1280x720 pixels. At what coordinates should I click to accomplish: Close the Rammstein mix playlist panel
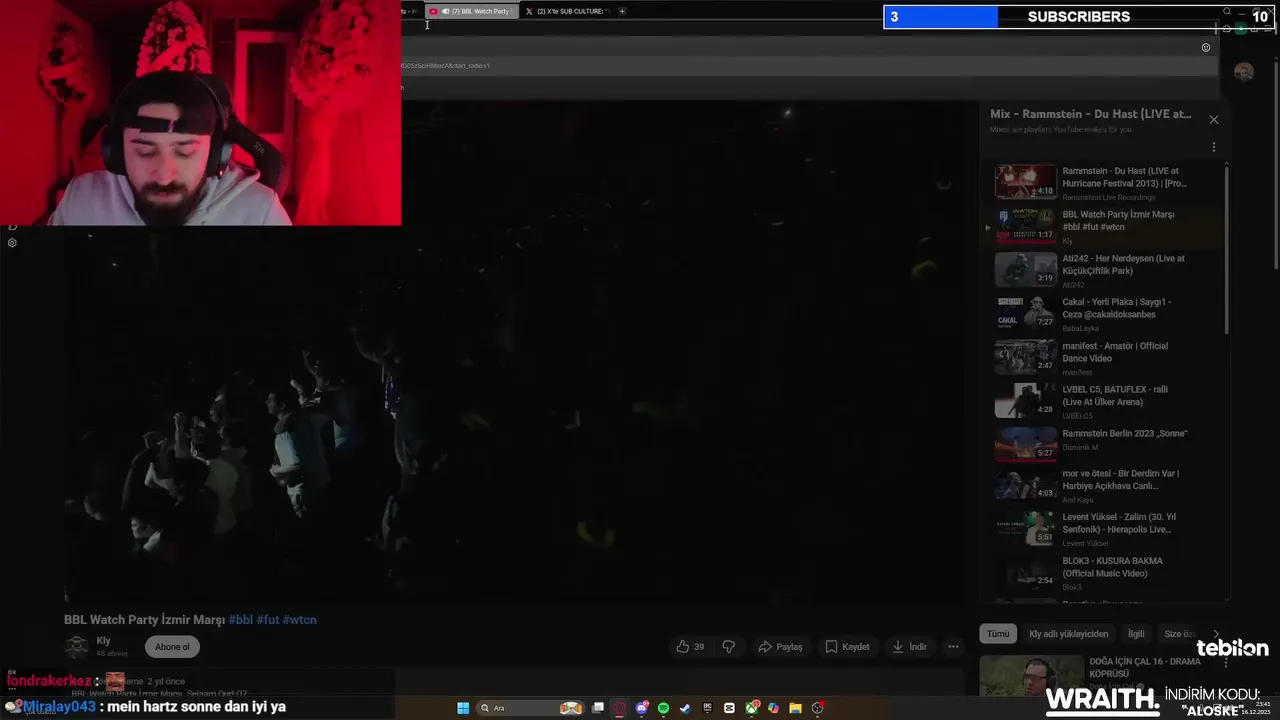pyautogui.click(x=1214, y=119)
